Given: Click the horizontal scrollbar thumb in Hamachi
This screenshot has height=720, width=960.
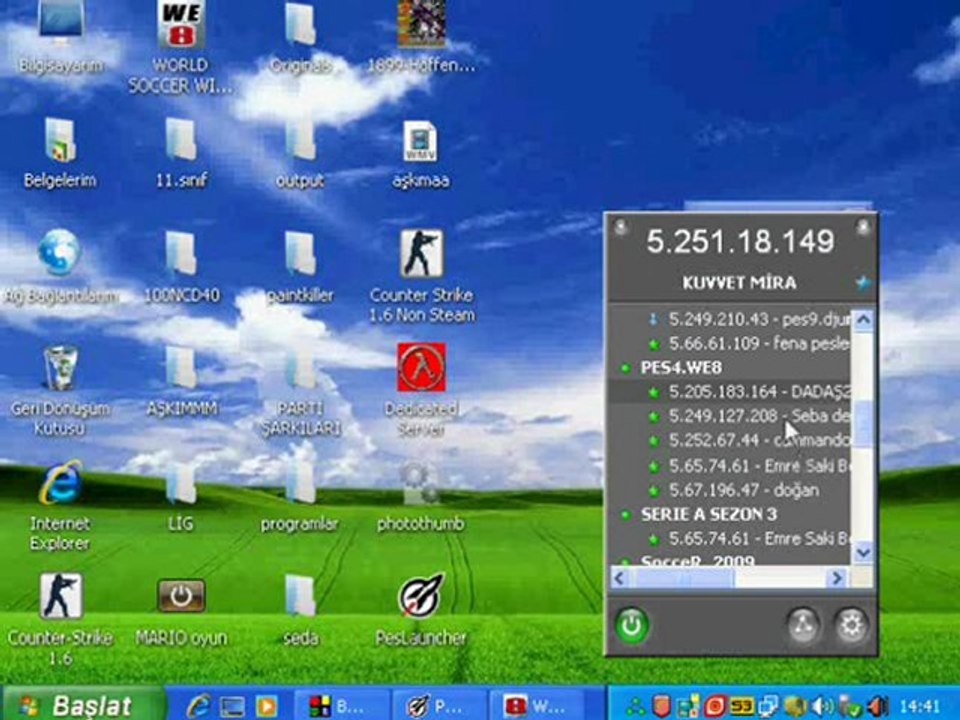Looking at the screenshot, I should 683,578.
